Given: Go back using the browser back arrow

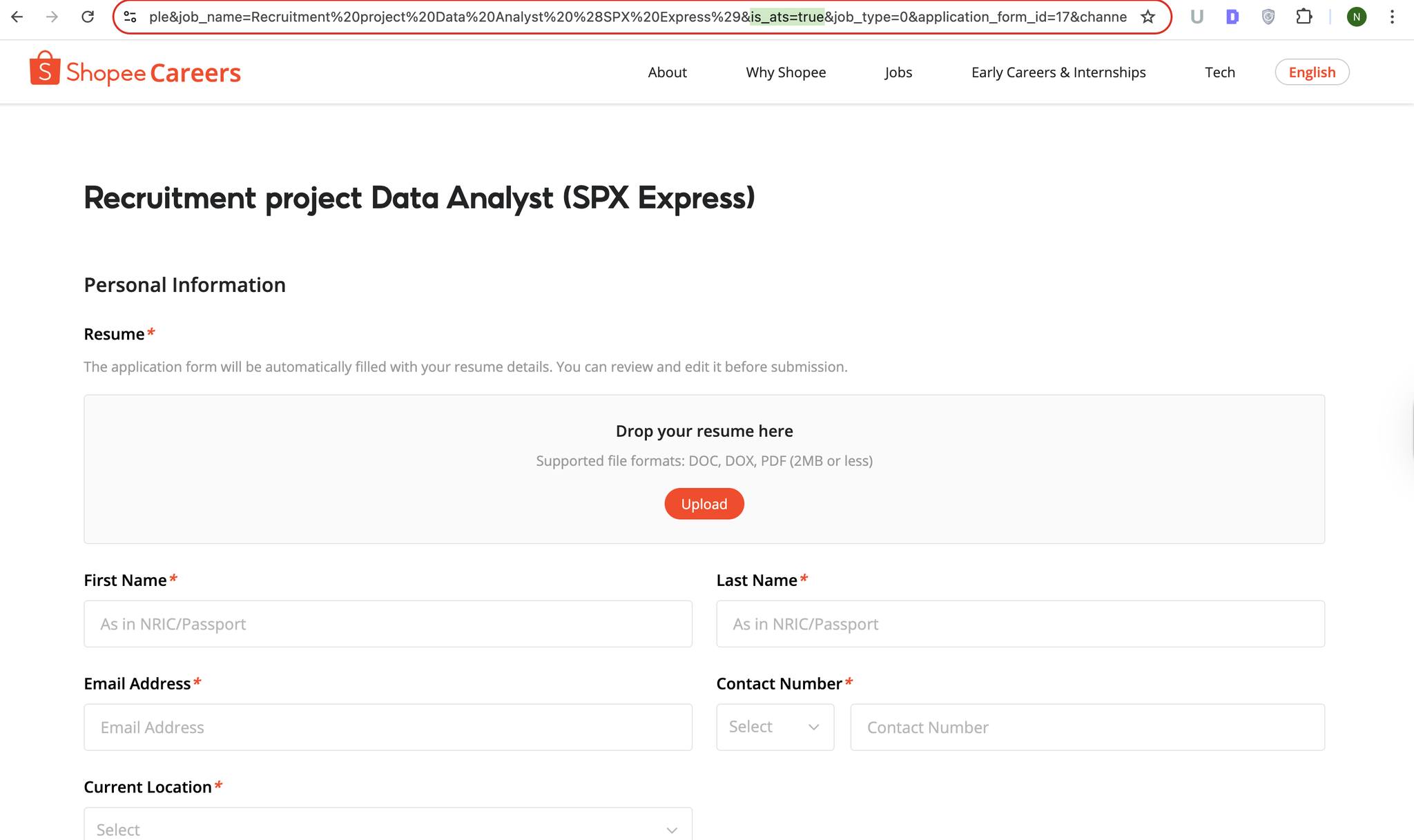Looking at the screenshot, I should click(17, 17).
